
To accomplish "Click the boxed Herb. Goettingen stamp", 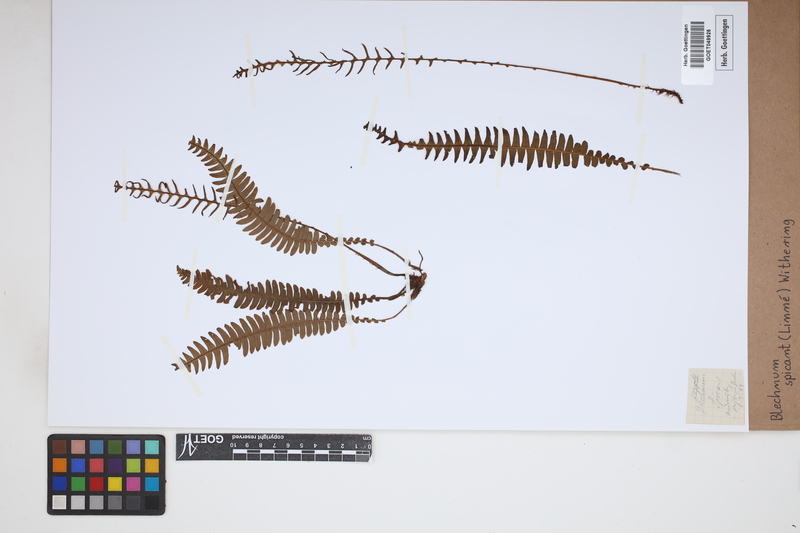I will [x=724, y=43].
